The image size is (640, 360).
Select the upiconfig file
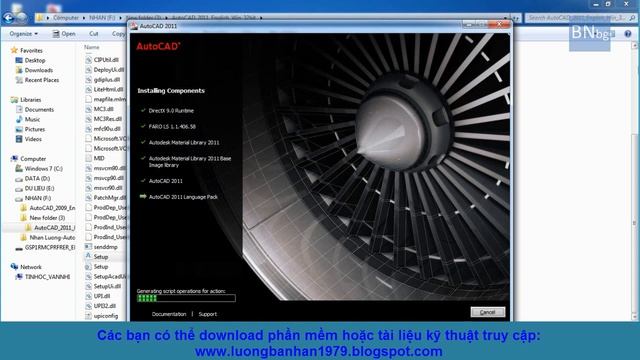pos(106,316)
